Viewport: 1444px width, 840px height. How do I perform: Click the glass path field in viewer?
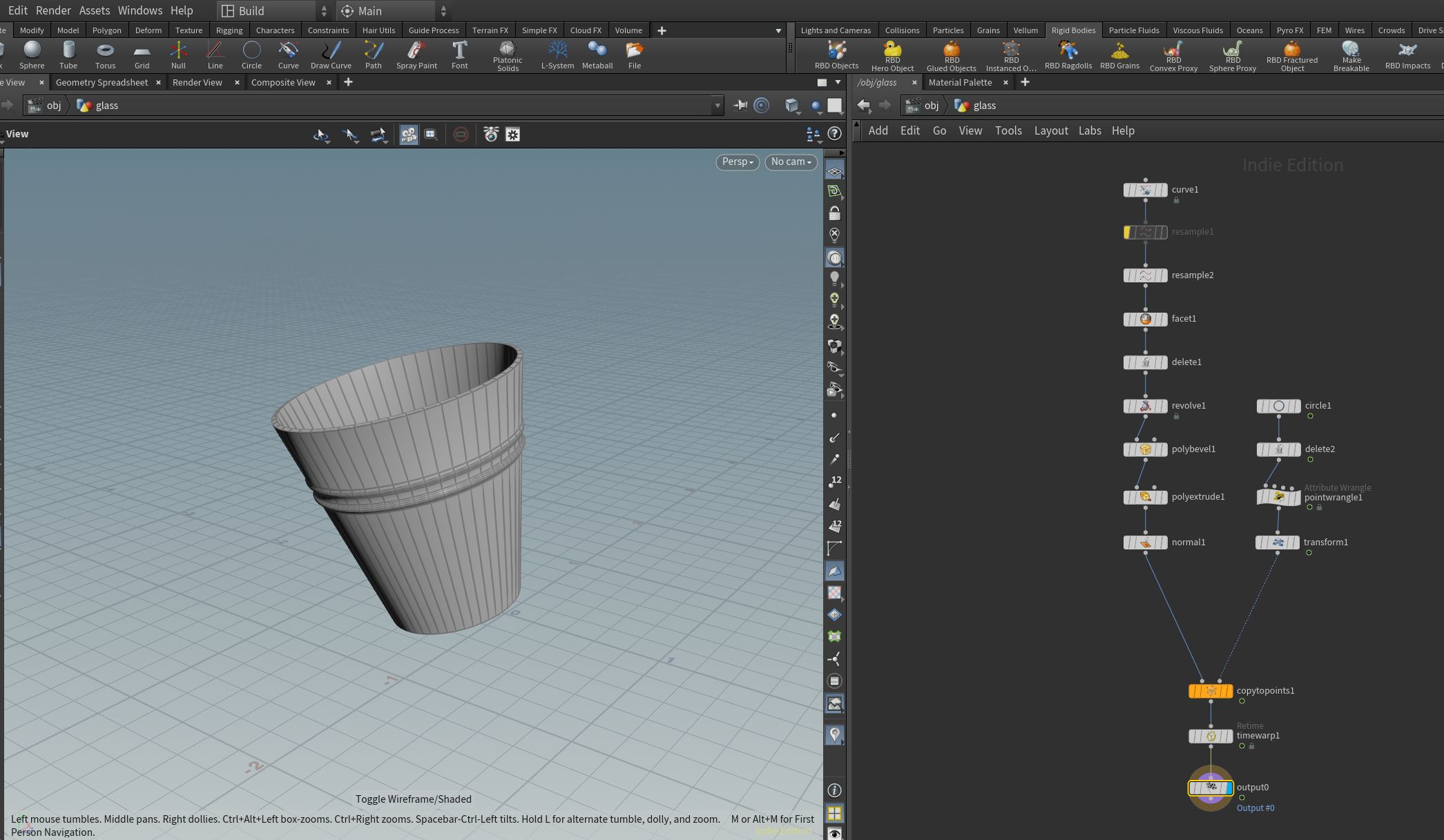click(394, 106)
